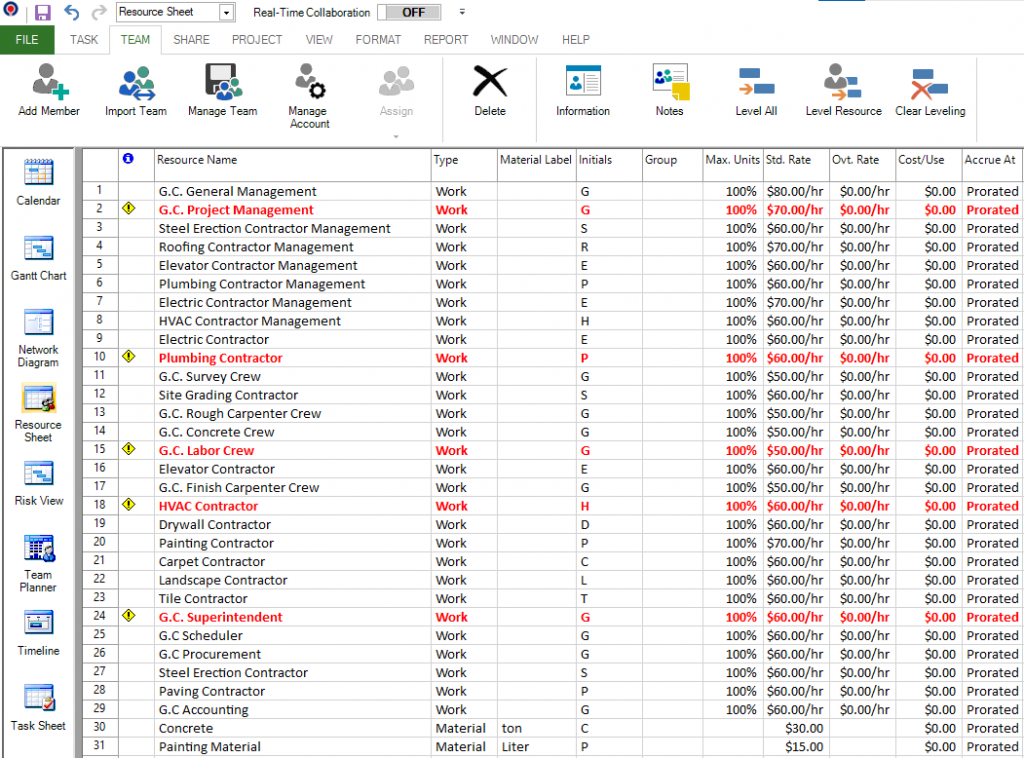Image resolution: width=1024 pixels, height=758 pixels.
Task: Expand the quick access toolbar customization arrow
Action: tap(459, 13)
